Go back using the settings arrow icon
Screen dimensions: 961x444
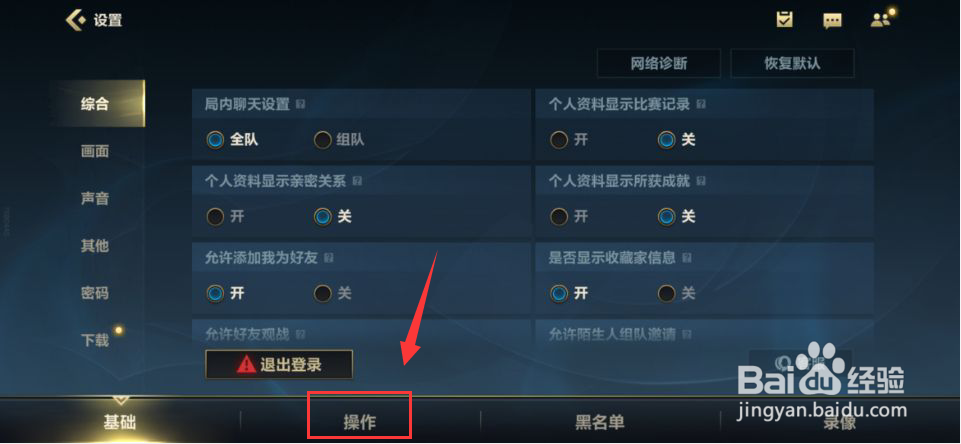click(x=76, y=20)
